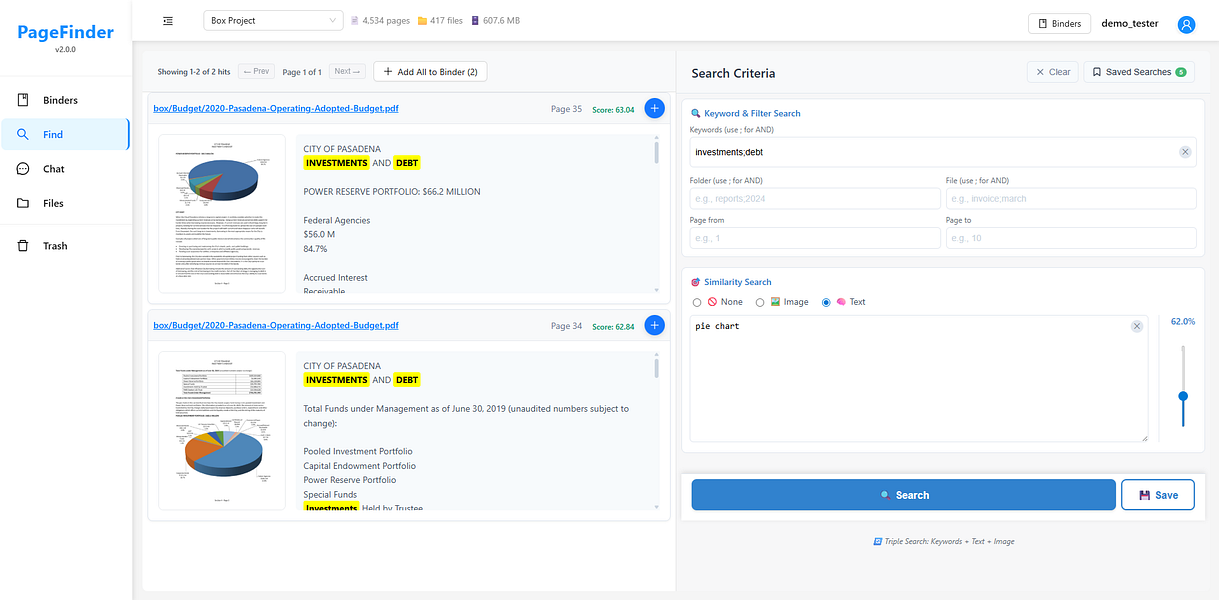Viewport: 1219px width, 600px height.
Task: Click the Prev page button
Action: [256, 72]
